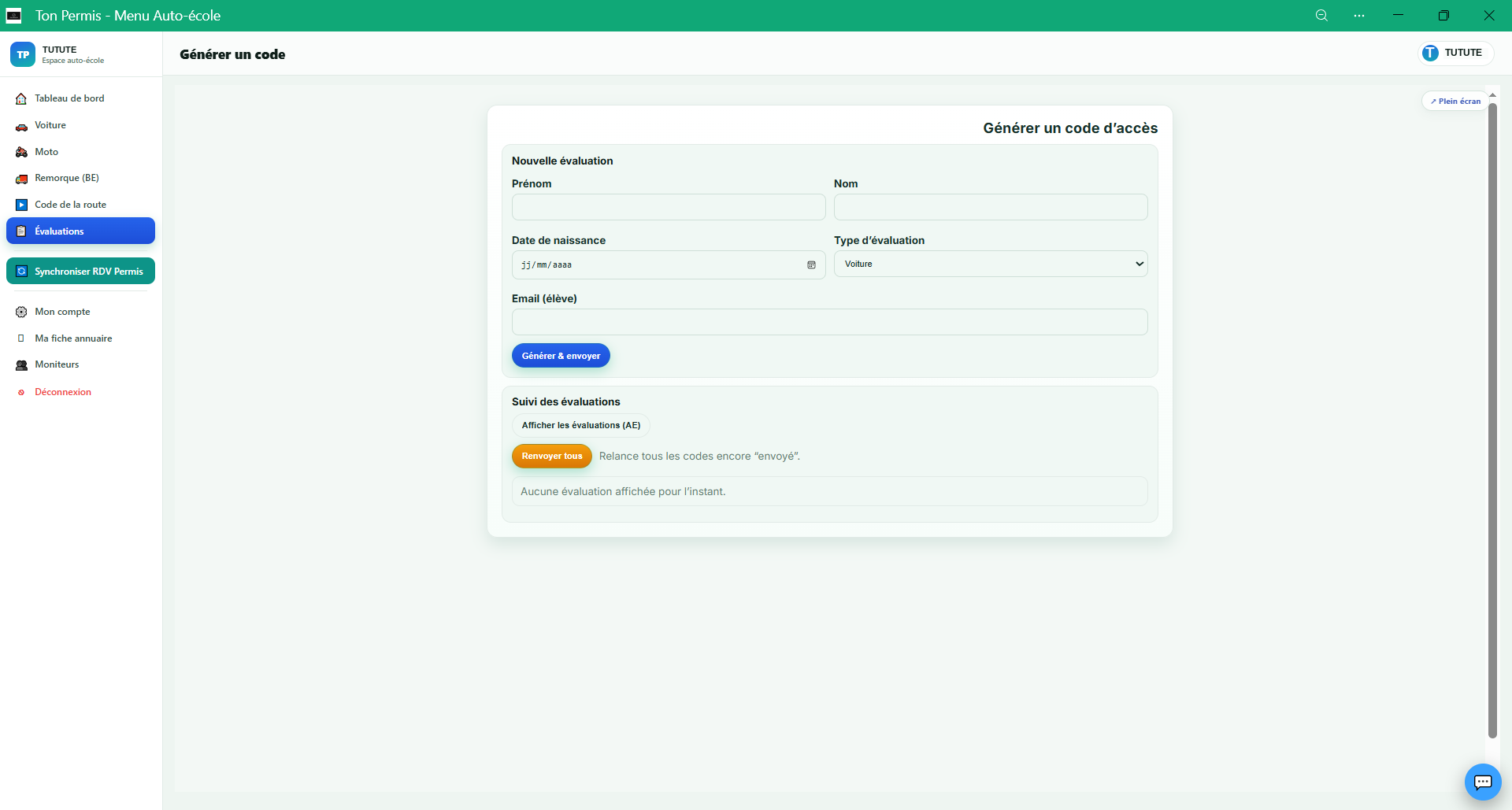Click the Code de la route icon
The height and width of the screenshot is (810, 1512).
tap(21, 205)
